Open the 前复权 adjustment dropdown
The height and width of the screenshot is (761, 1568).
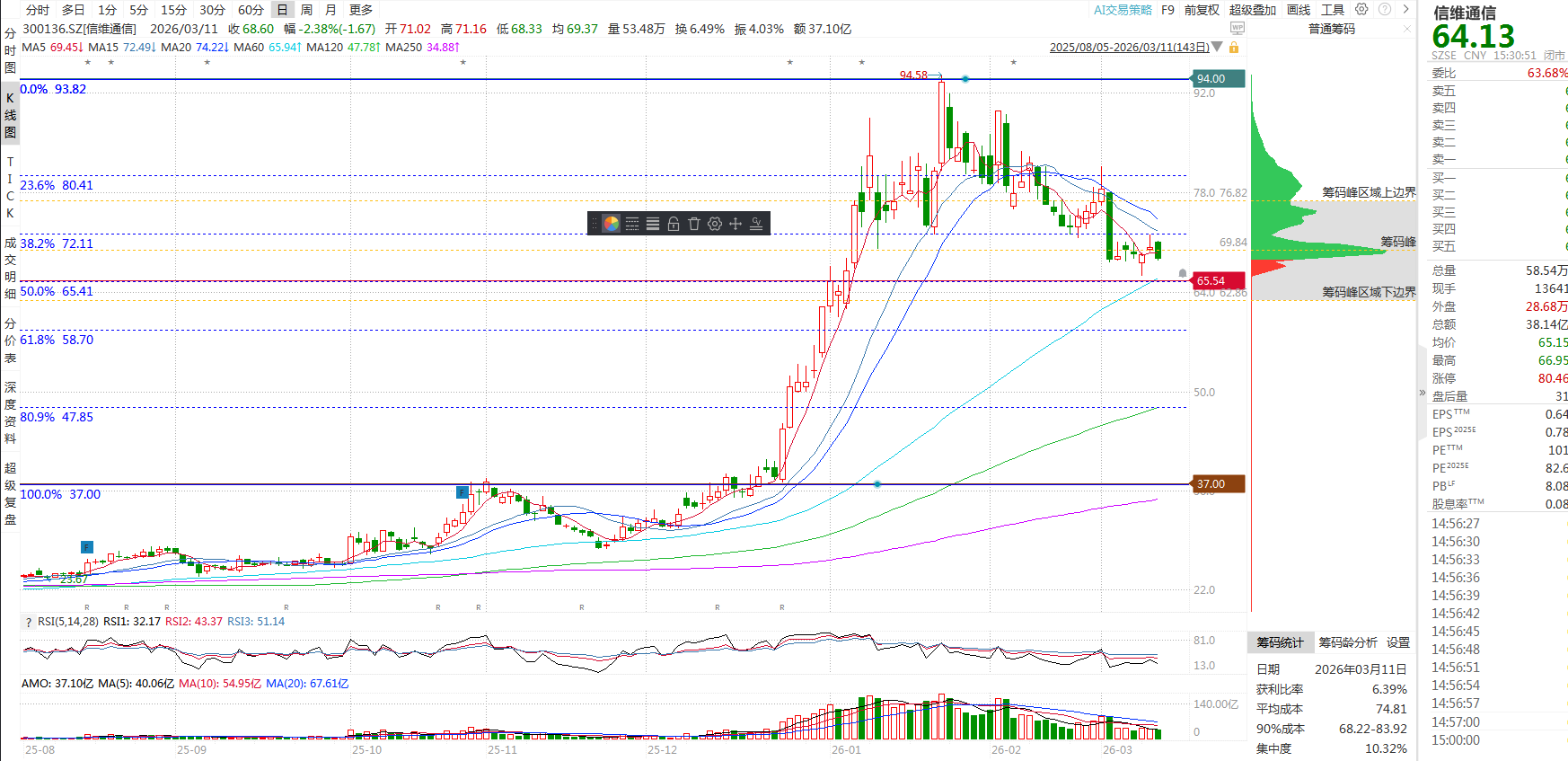click(1202, 10)
